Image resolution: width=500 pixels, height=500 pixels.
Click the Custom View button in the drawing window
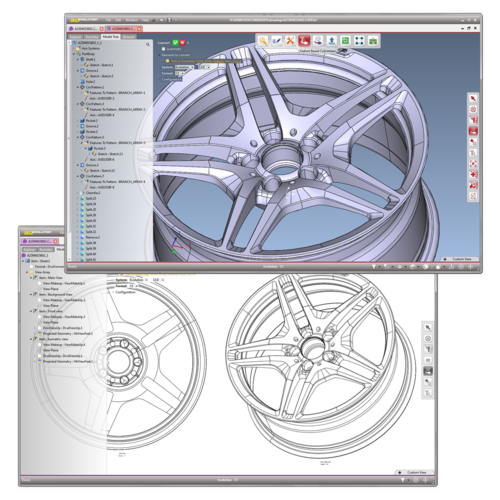coord(414,472)
